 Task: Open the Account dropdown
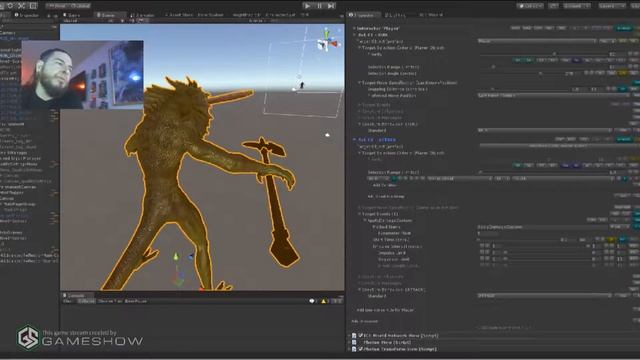coord(576,6)
